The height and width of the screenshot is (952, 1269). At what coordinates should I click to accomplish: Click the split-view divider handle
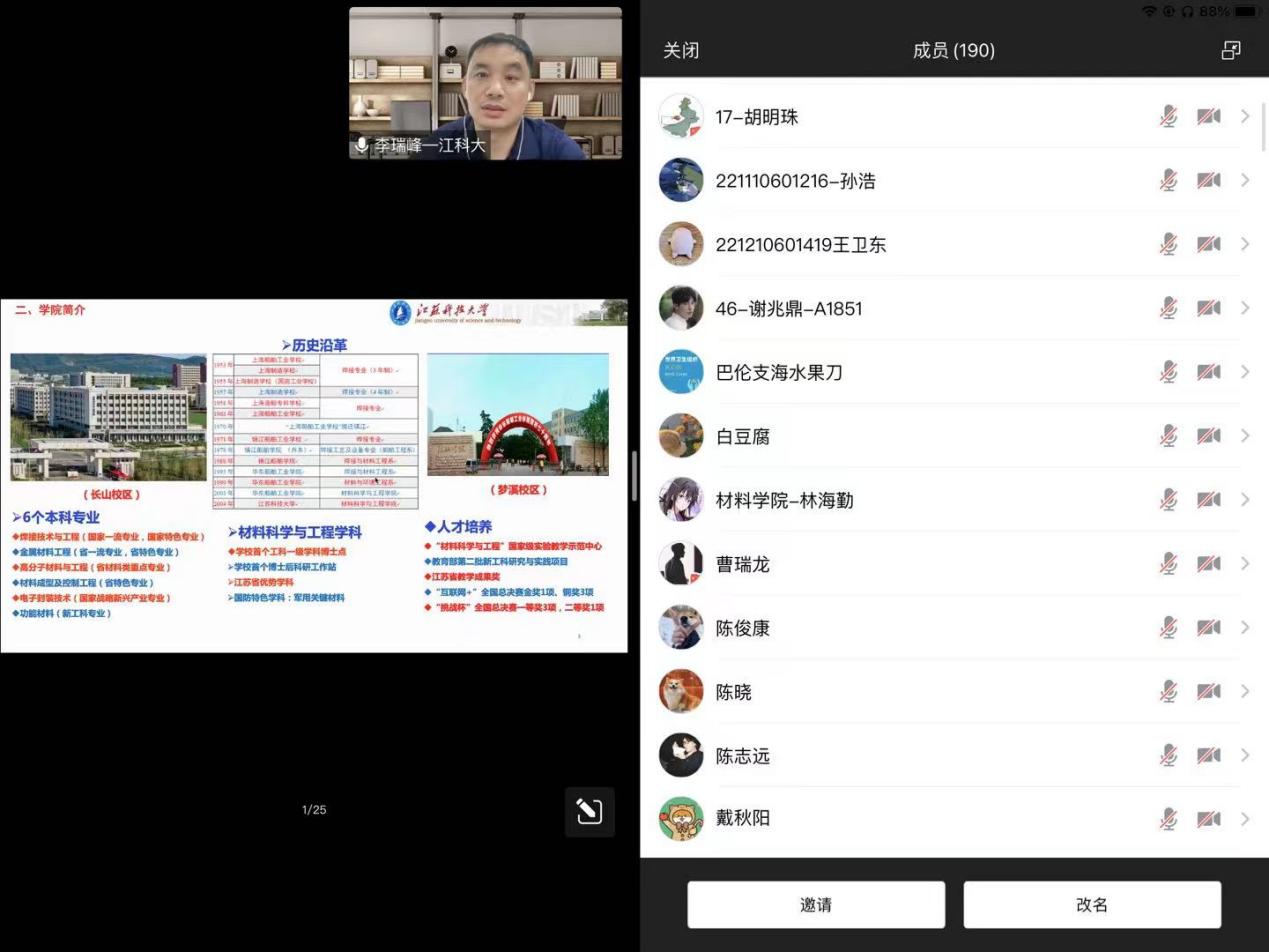[634, 476]
